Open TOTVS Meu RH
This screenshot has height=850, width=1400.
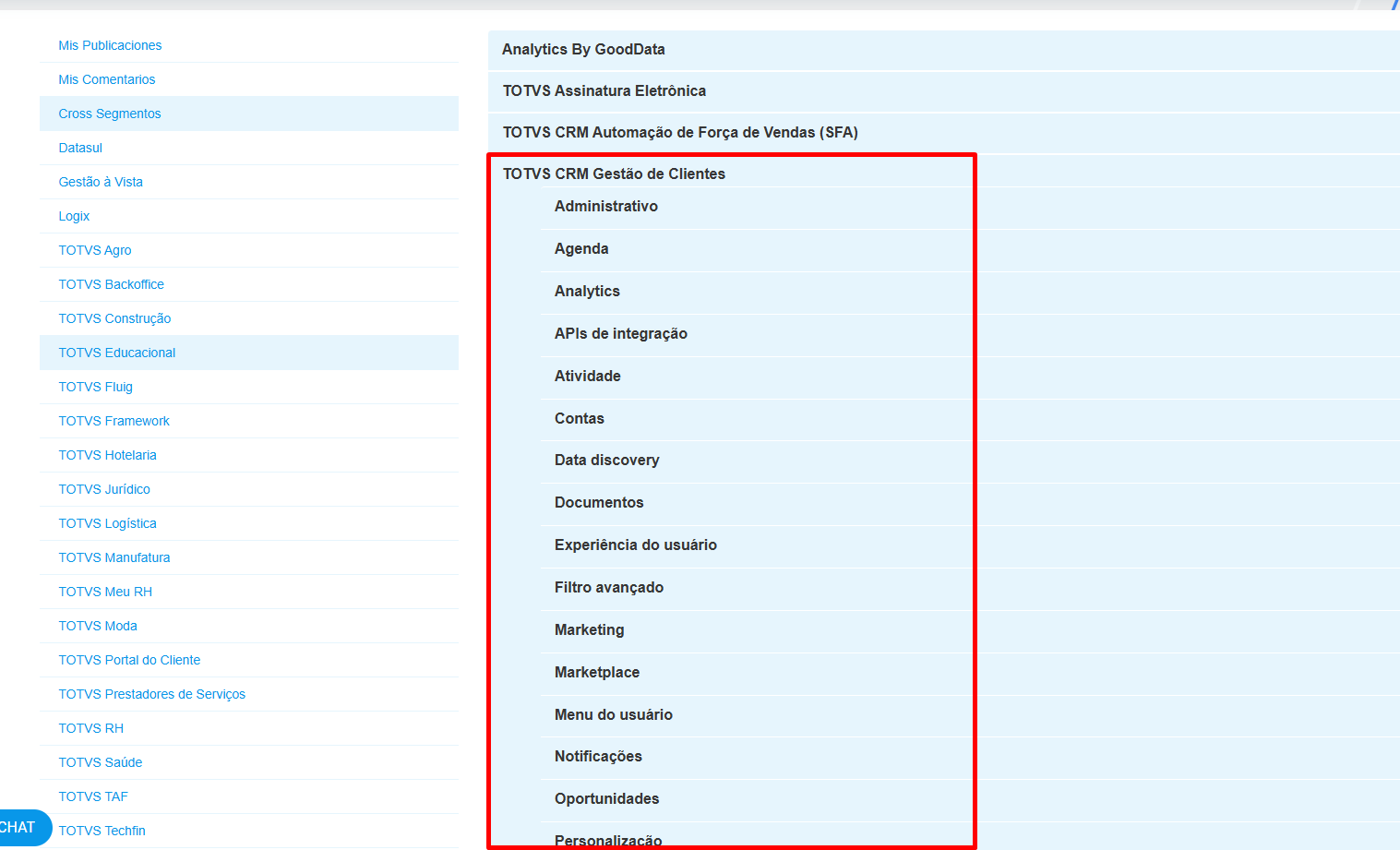[x=105, y=592]
